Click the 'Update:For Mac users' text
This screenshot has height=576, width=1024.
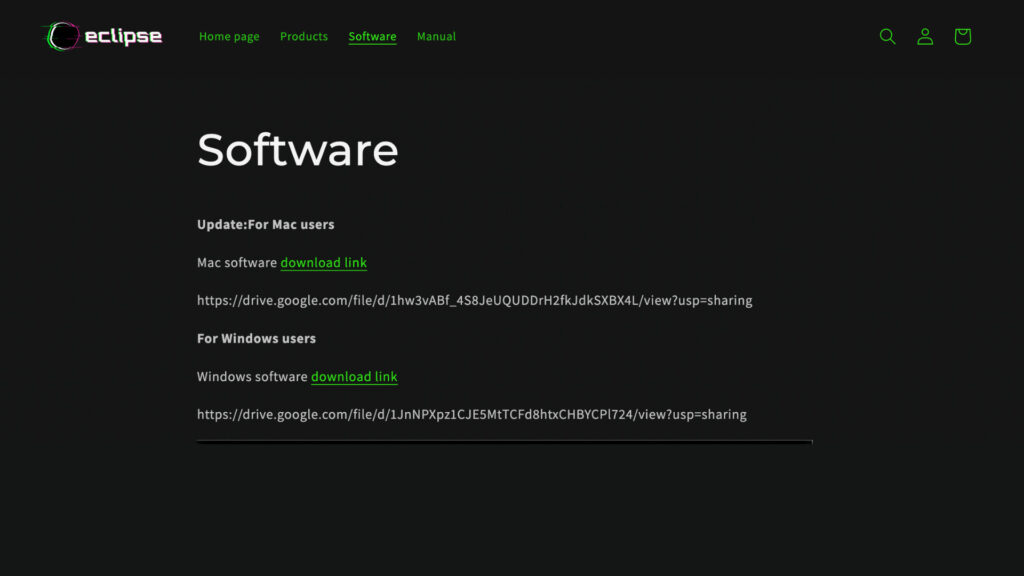point(266,225)
